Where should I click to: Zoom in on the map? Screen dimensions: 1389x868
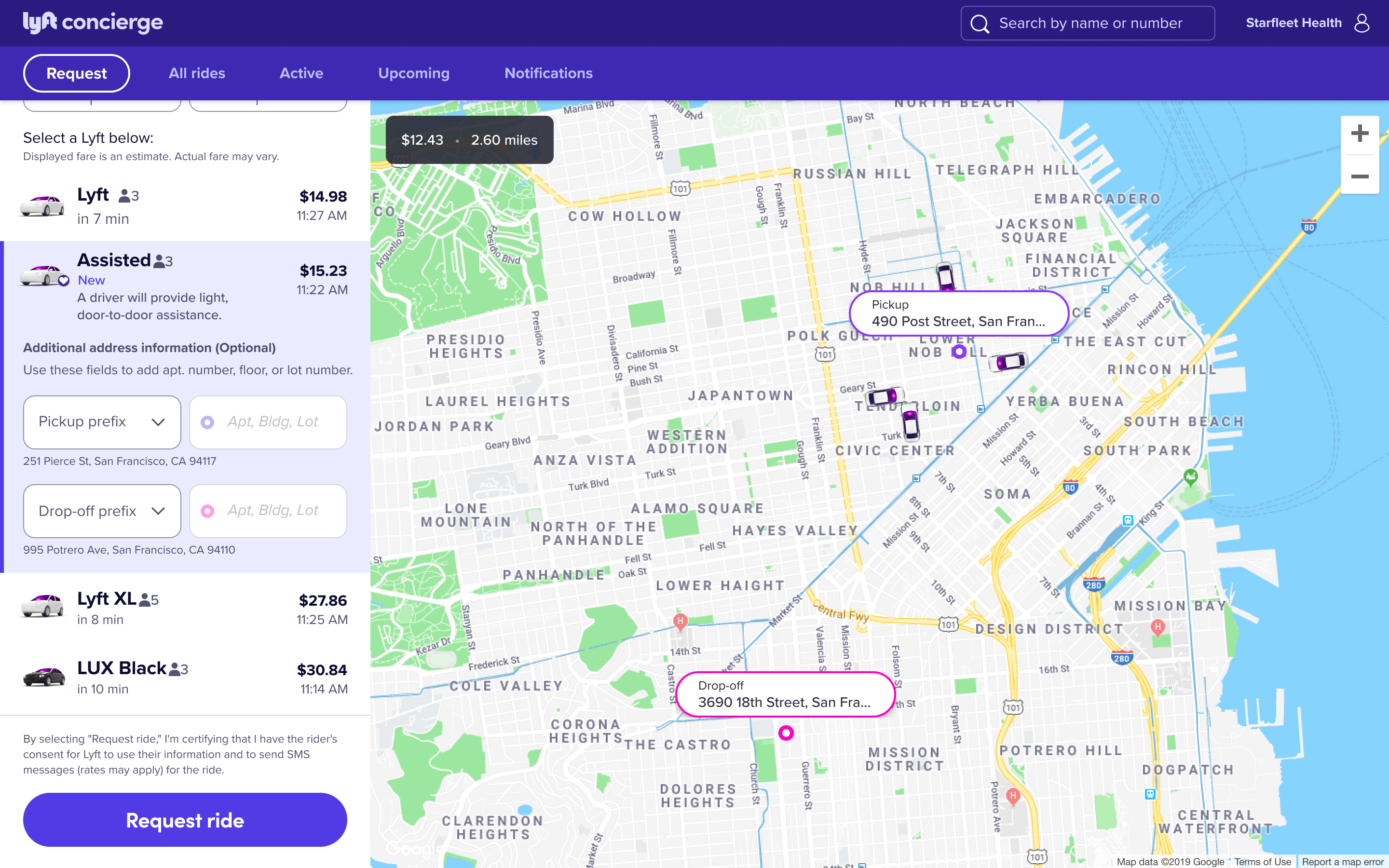pyautogui.click(x=1359, y=134)
